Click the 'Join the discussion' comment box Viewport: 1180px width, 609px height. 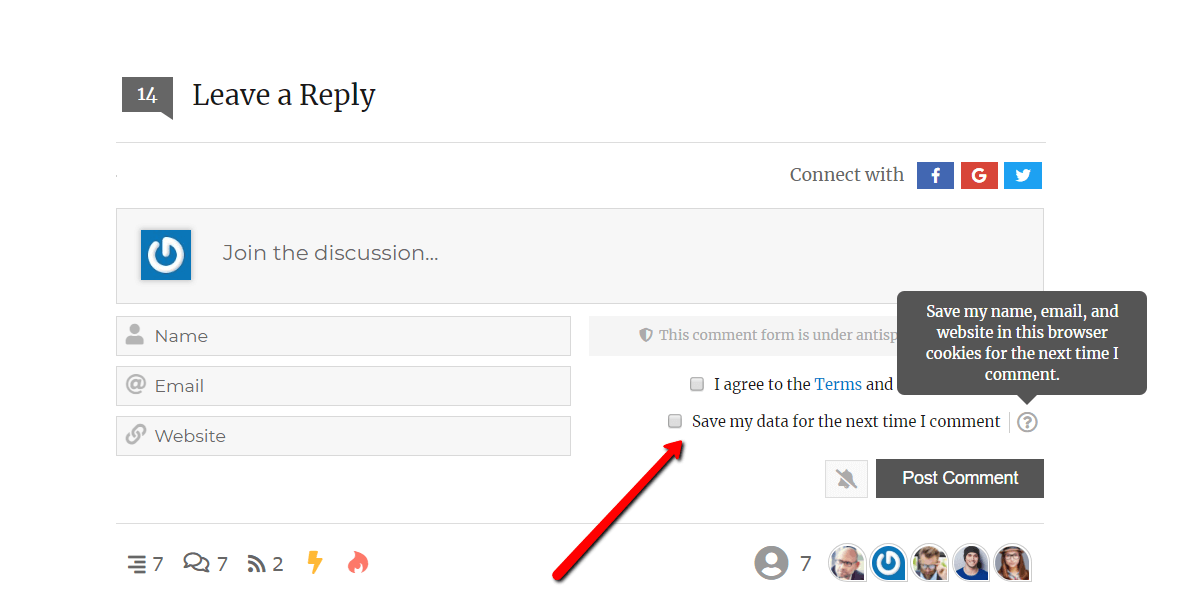600,254
